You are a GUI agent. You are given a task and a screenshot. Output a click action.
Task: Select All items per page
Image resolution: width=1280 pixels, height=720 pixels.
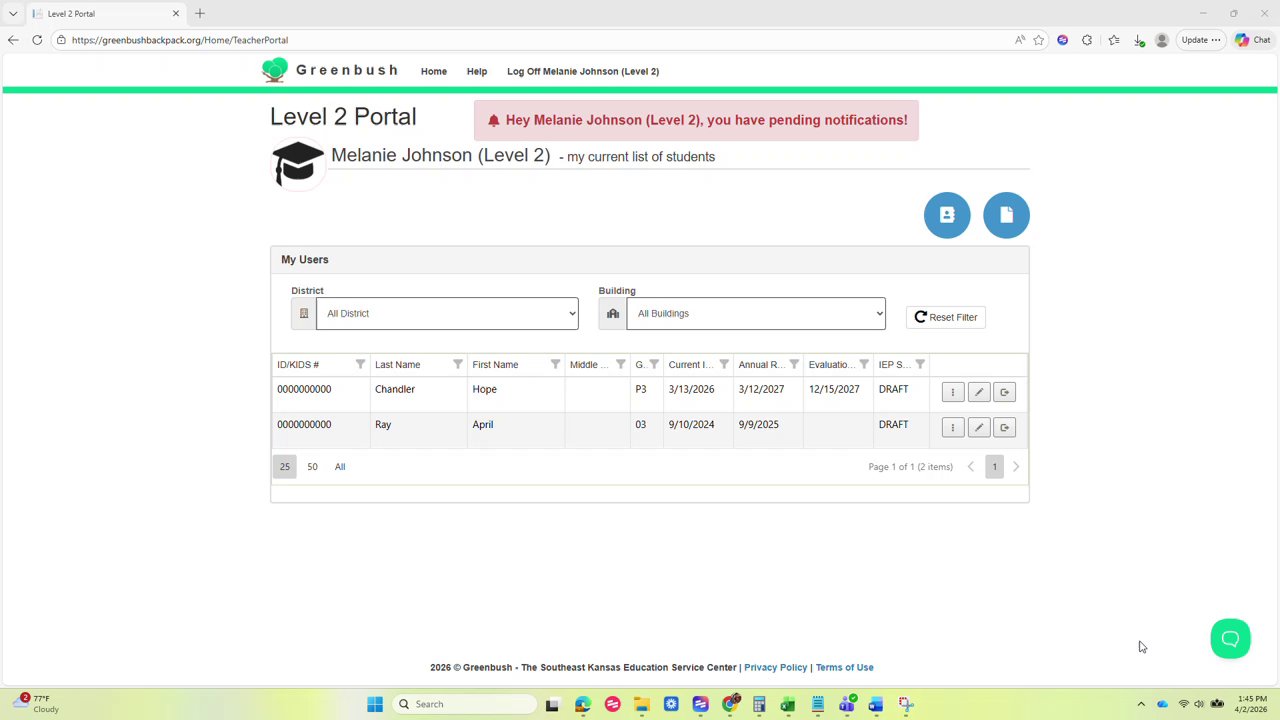coord(340,467)
